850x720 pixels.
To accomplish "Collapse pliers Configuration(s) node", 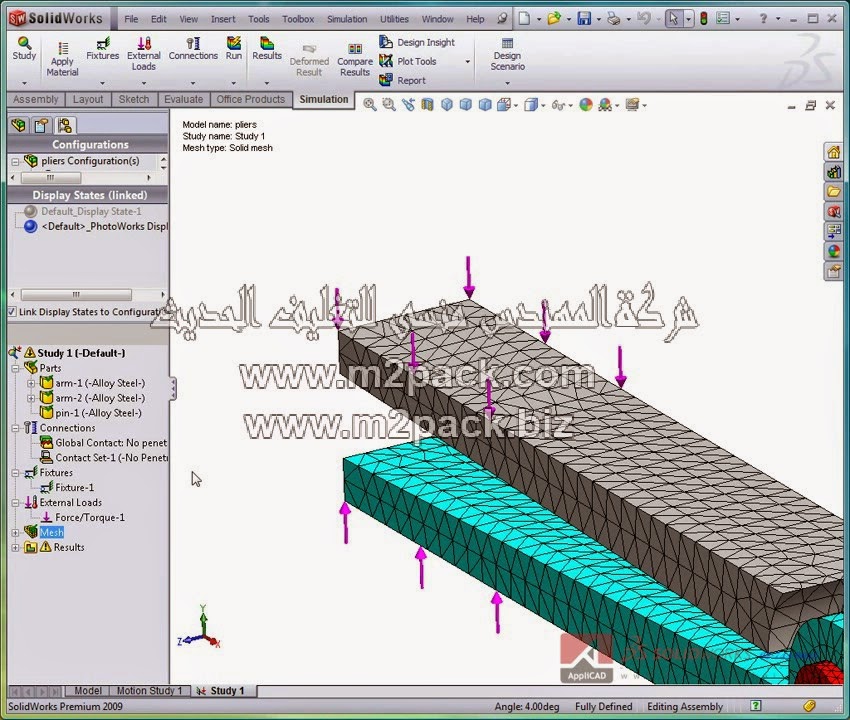I will click(x=15, y=161).
